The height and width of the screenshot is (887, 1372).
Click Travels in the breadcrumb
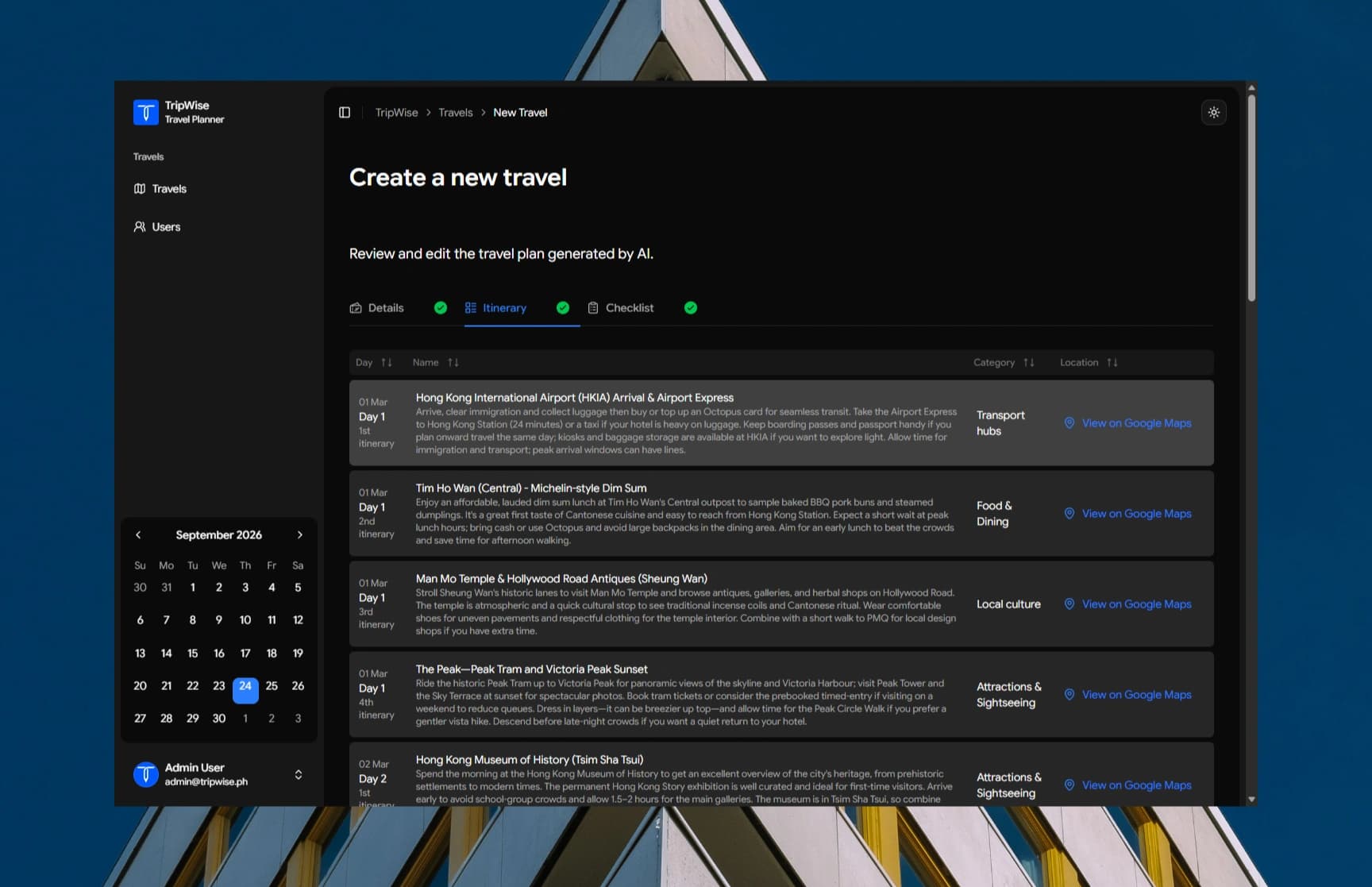pyautogui.click(x=456, y=113)
